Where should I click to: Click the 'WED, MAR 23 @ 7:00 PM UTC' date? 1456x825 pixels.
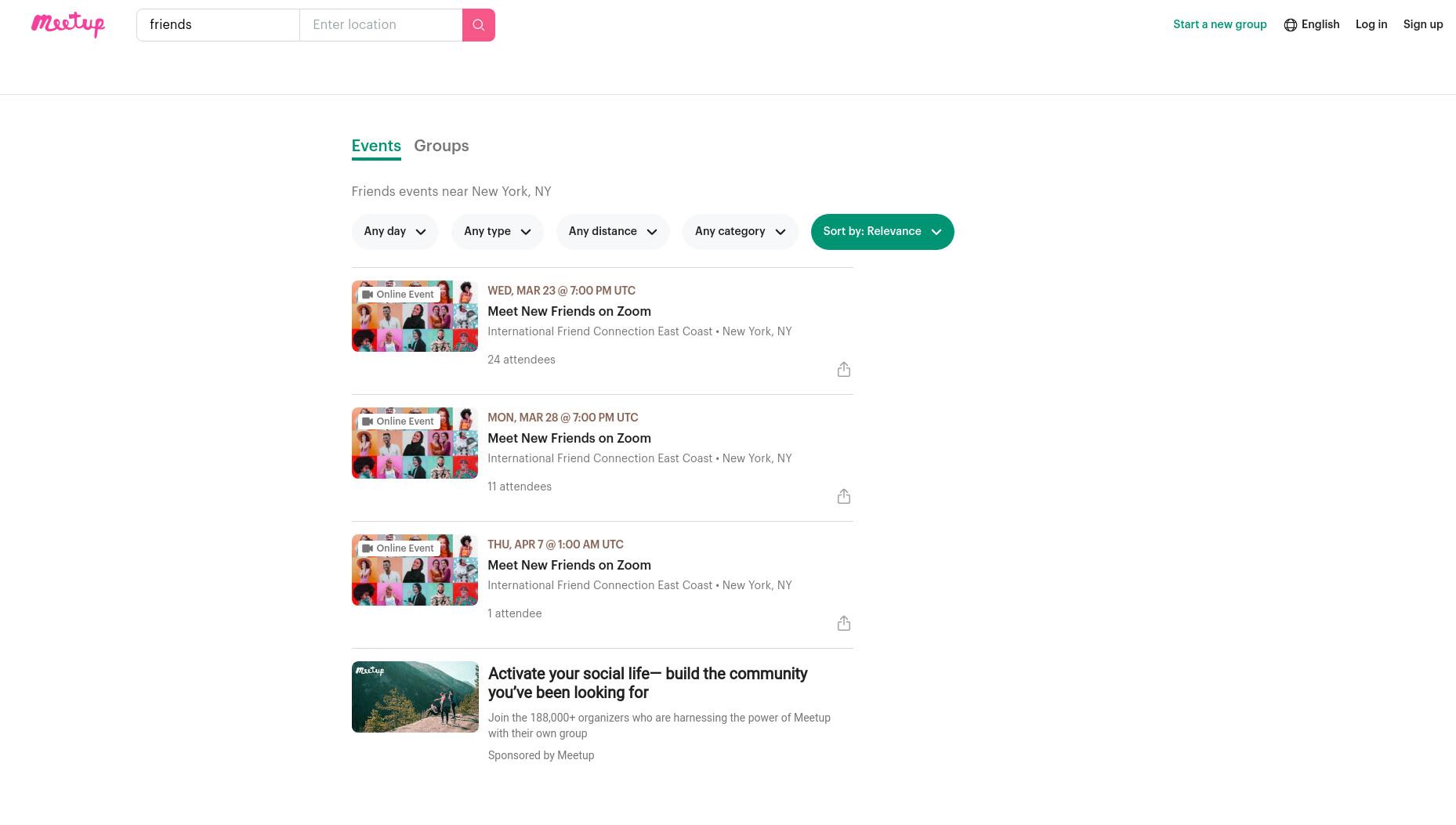click(x=561, y=291)
